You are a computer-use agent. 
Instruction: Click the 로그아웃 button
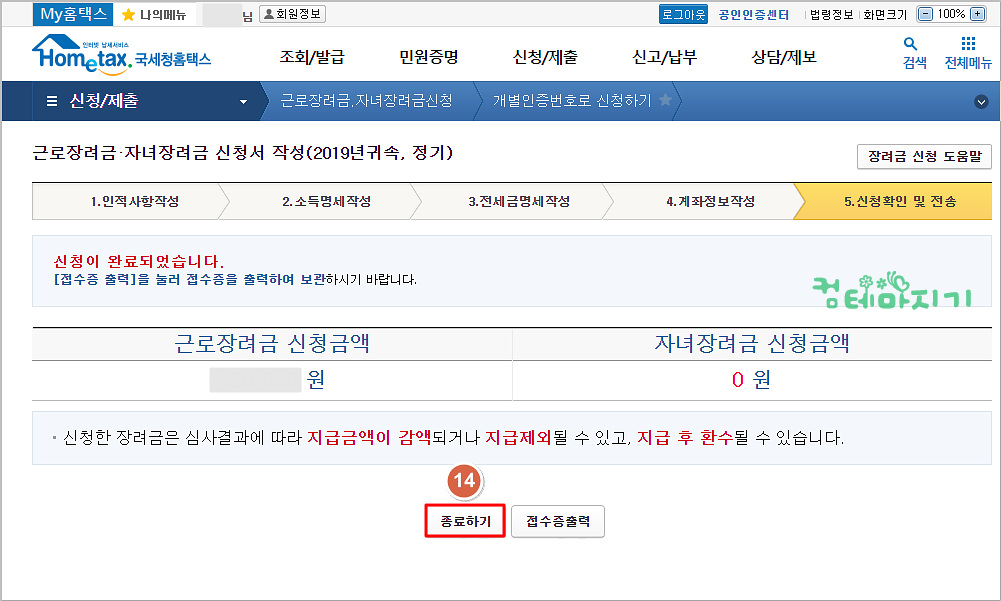click(x=683, y=14)
